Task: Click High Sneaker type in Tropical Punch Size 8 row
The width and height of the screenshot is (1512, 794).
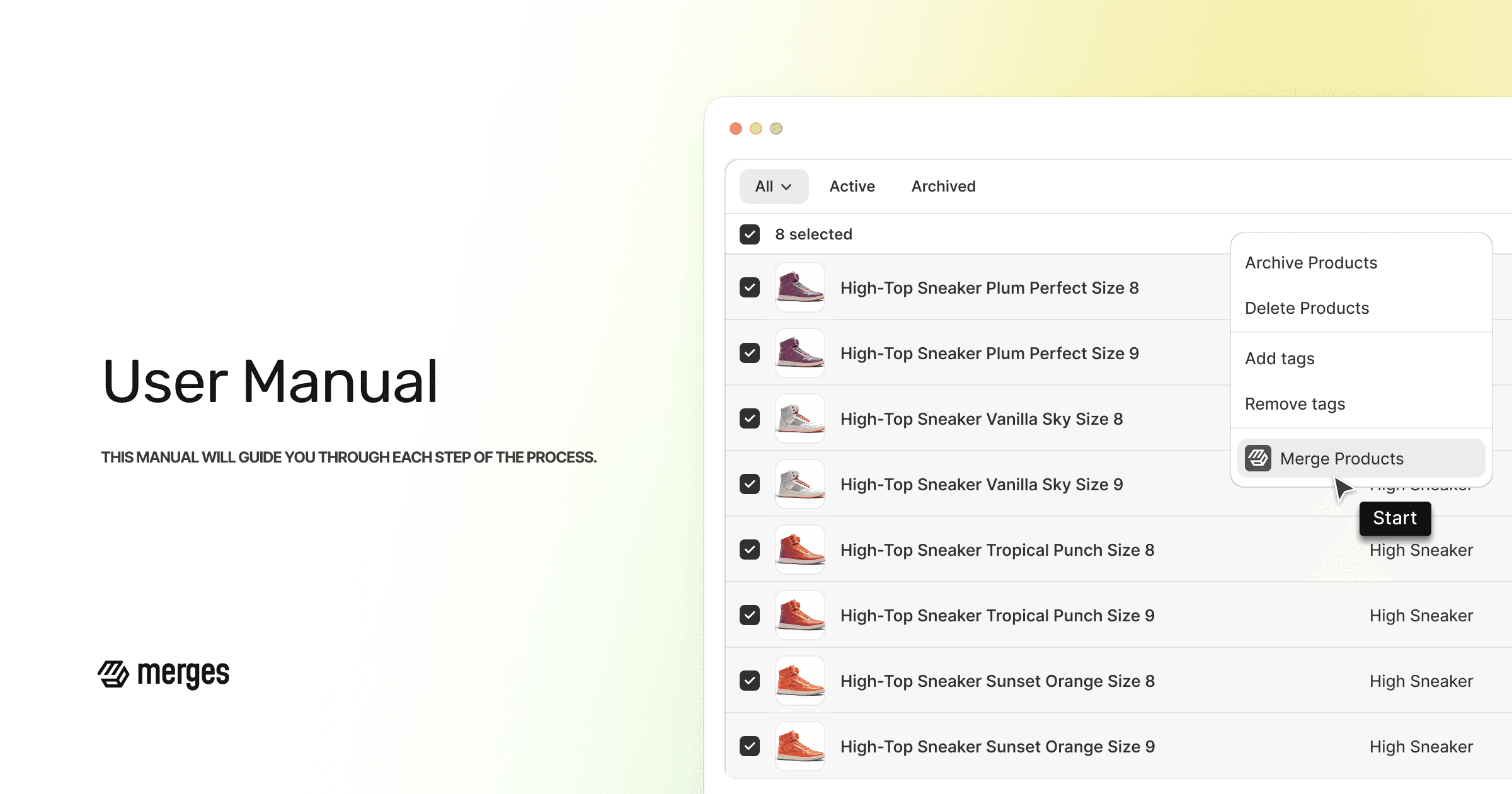Action: click(1421, 550)
